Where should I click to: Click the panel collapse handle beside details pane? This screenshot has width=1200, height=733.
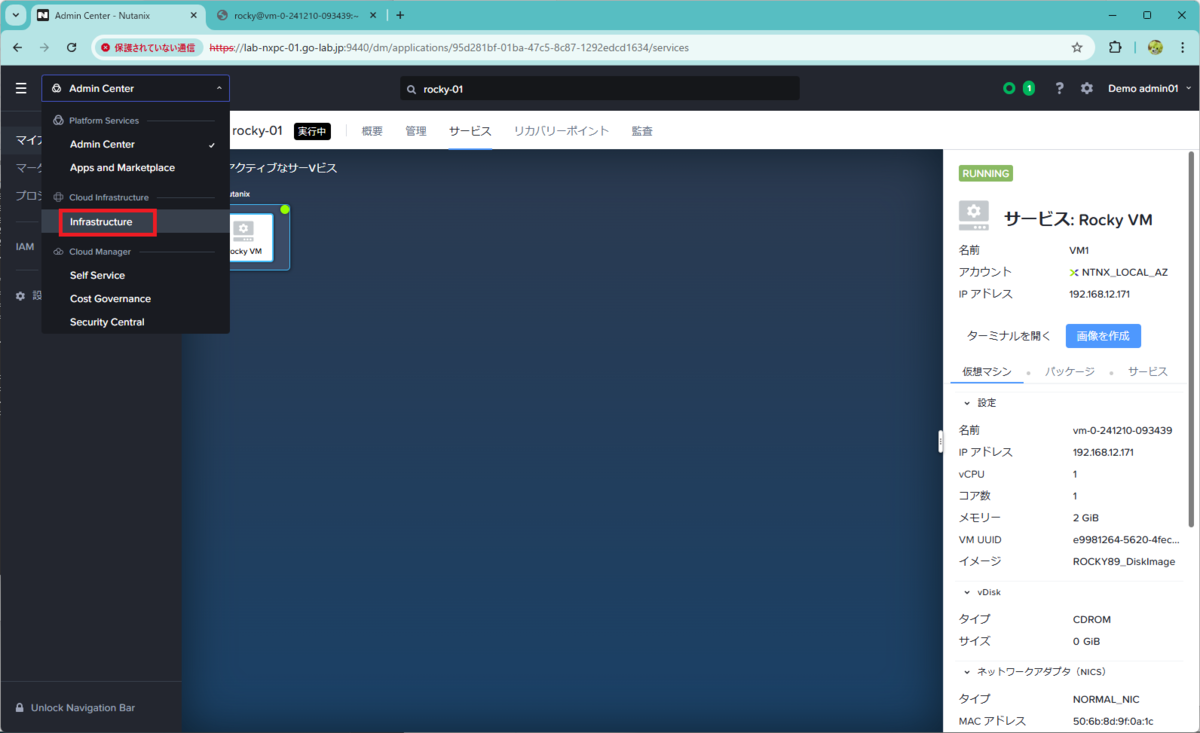tap(939, 441)
